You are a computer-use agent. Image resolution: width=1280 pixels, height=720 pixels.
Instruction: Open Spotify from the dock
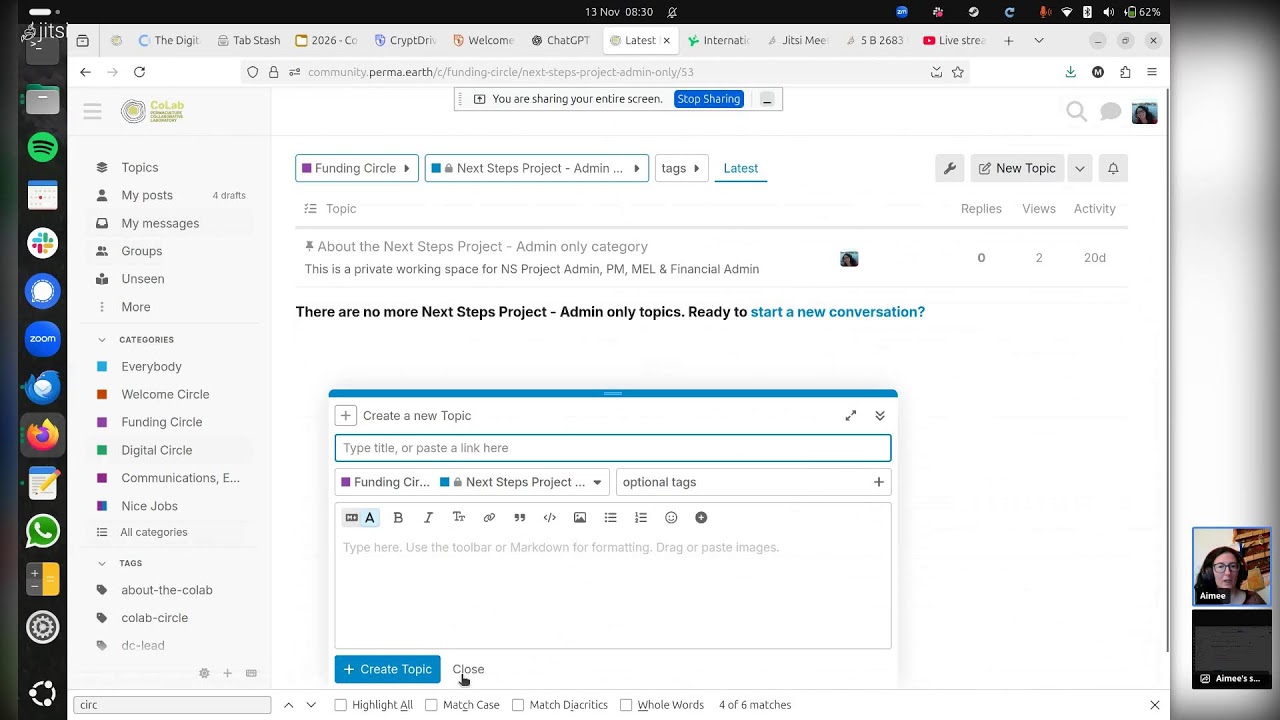(42, 147)
